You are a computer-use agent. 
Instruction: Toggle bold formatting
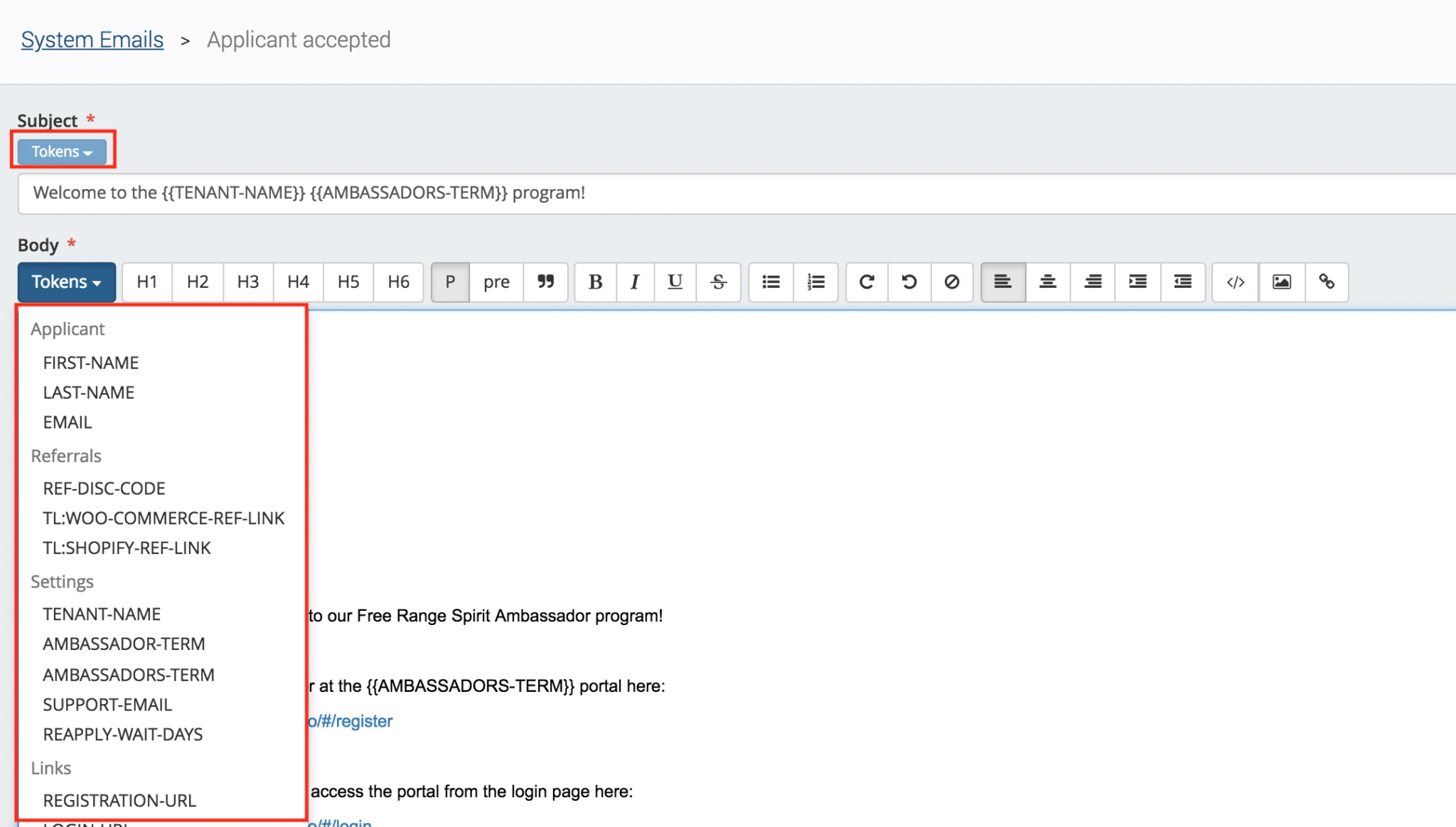596,282
